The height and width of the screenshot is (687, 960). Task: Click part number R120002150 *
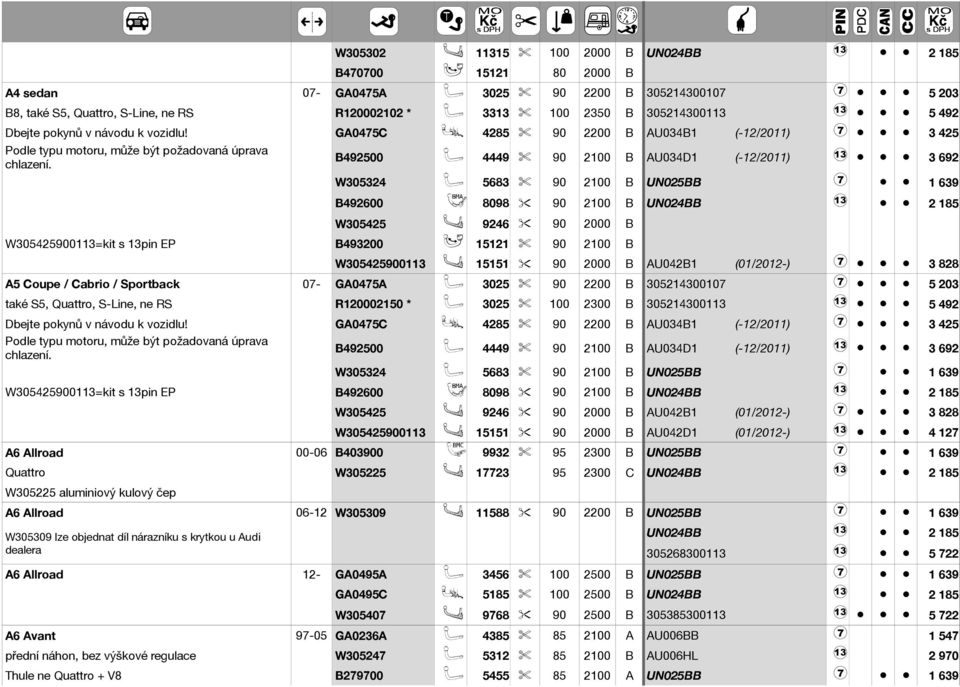point(373,304)
